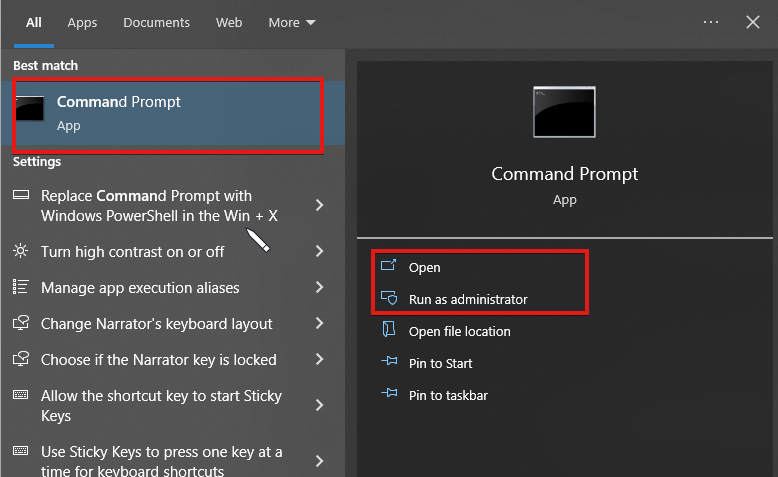Open the More filter dropdown

click(x=292, y=22)
